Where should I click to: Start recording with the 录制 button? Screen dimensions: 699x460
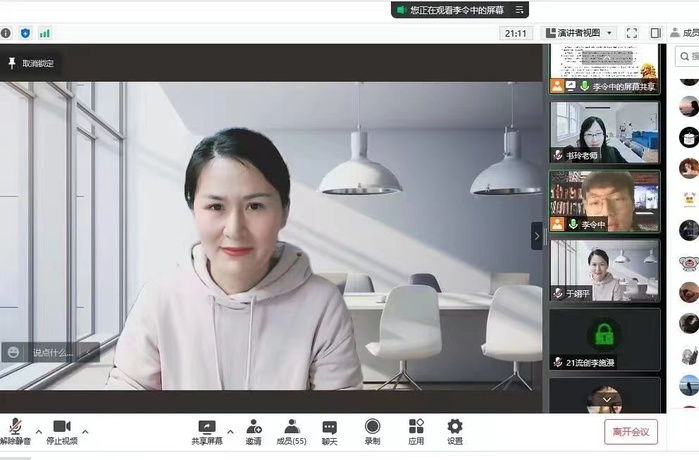point(372,432)
